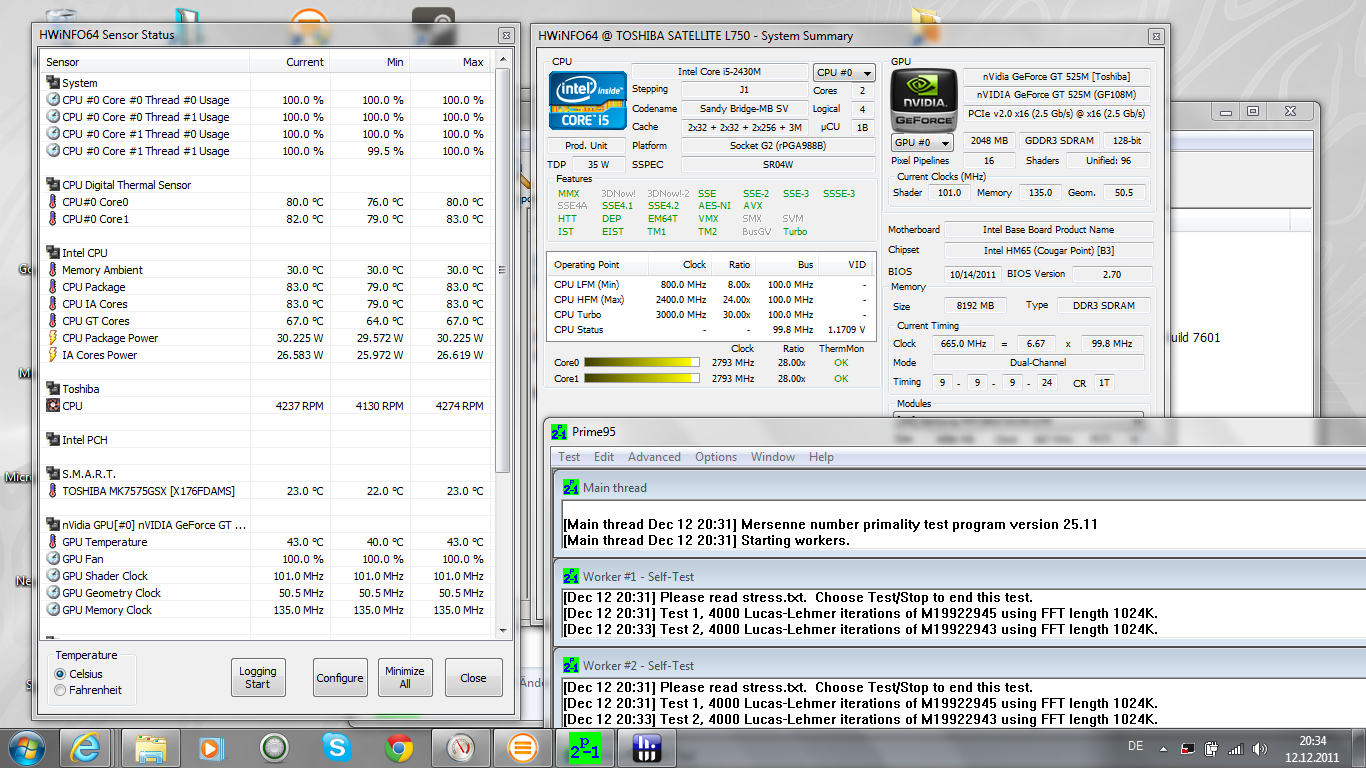Click the Configure button
The image size is (1366, 768).
point(340,677)
